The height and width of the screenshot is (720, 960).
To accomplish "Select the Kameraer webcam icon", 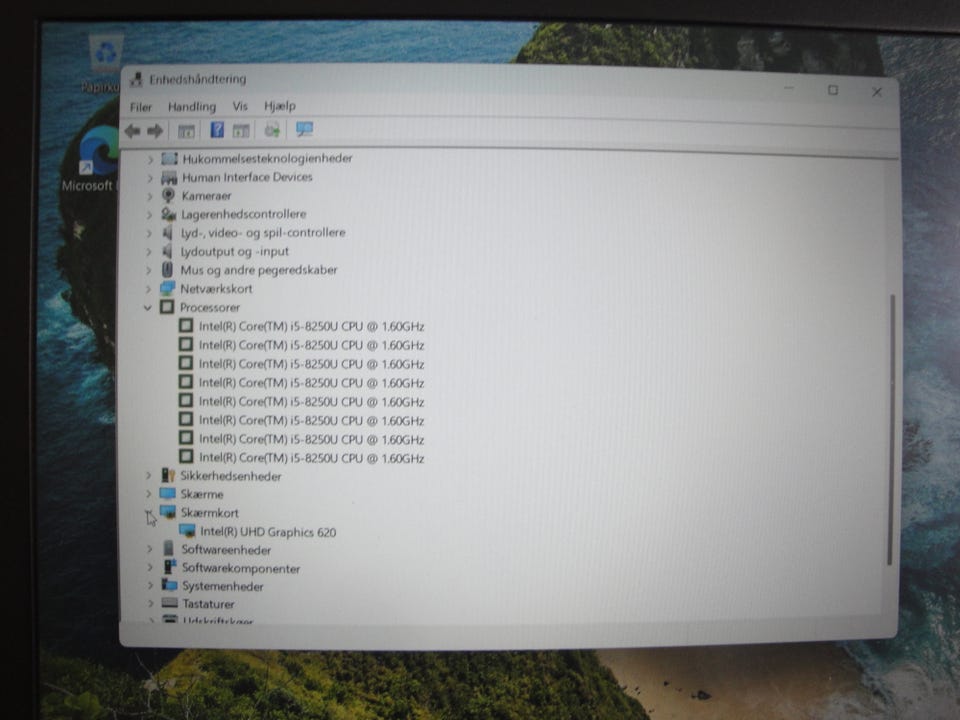I will 168,196.
